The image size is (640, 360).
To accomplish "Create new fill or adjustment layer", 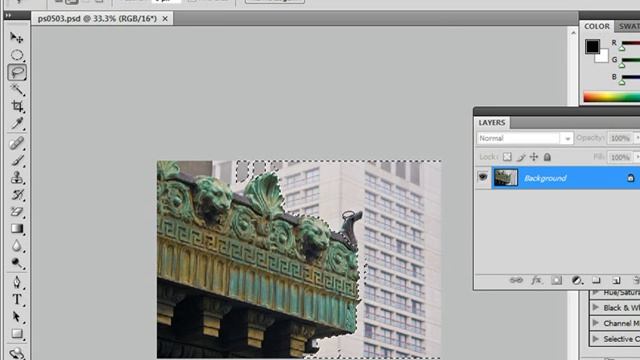I will click(576, 280).
